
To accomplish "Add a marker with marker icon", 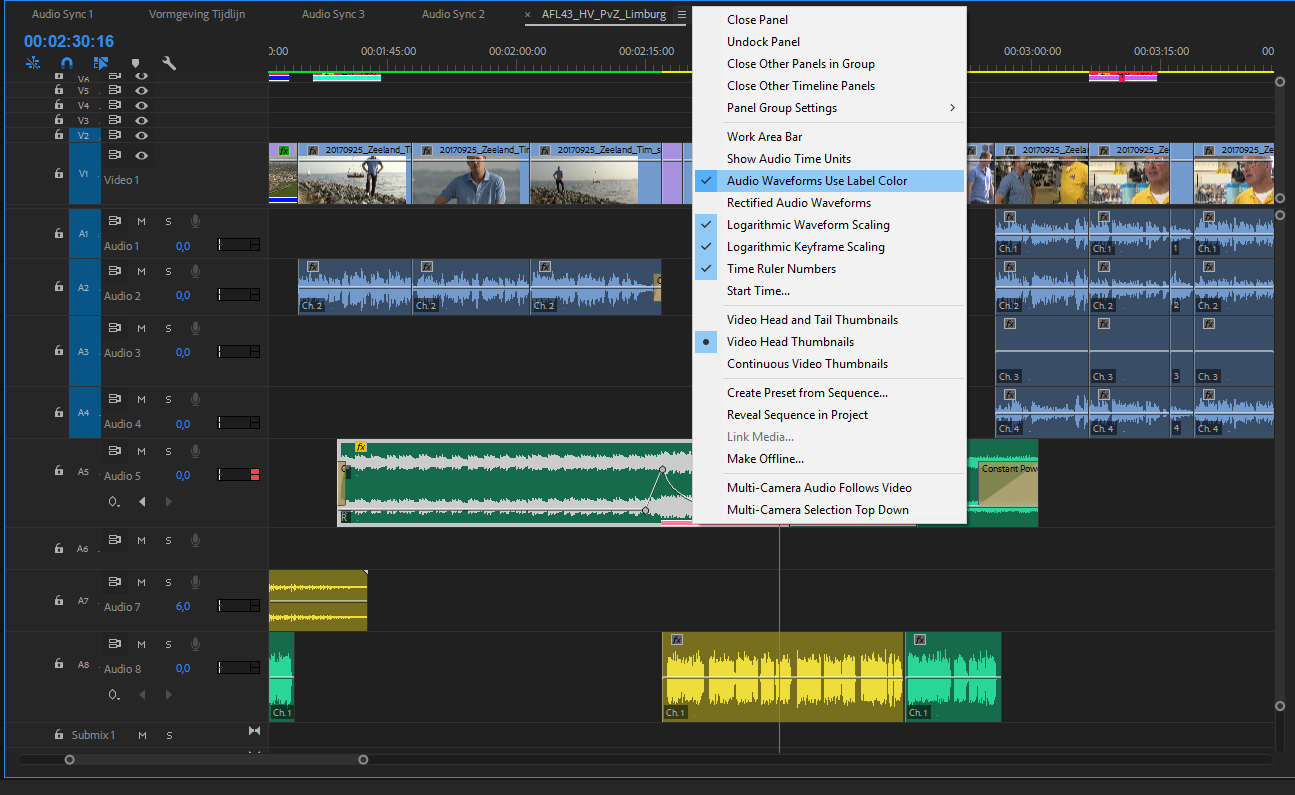I will coord(135,63).
